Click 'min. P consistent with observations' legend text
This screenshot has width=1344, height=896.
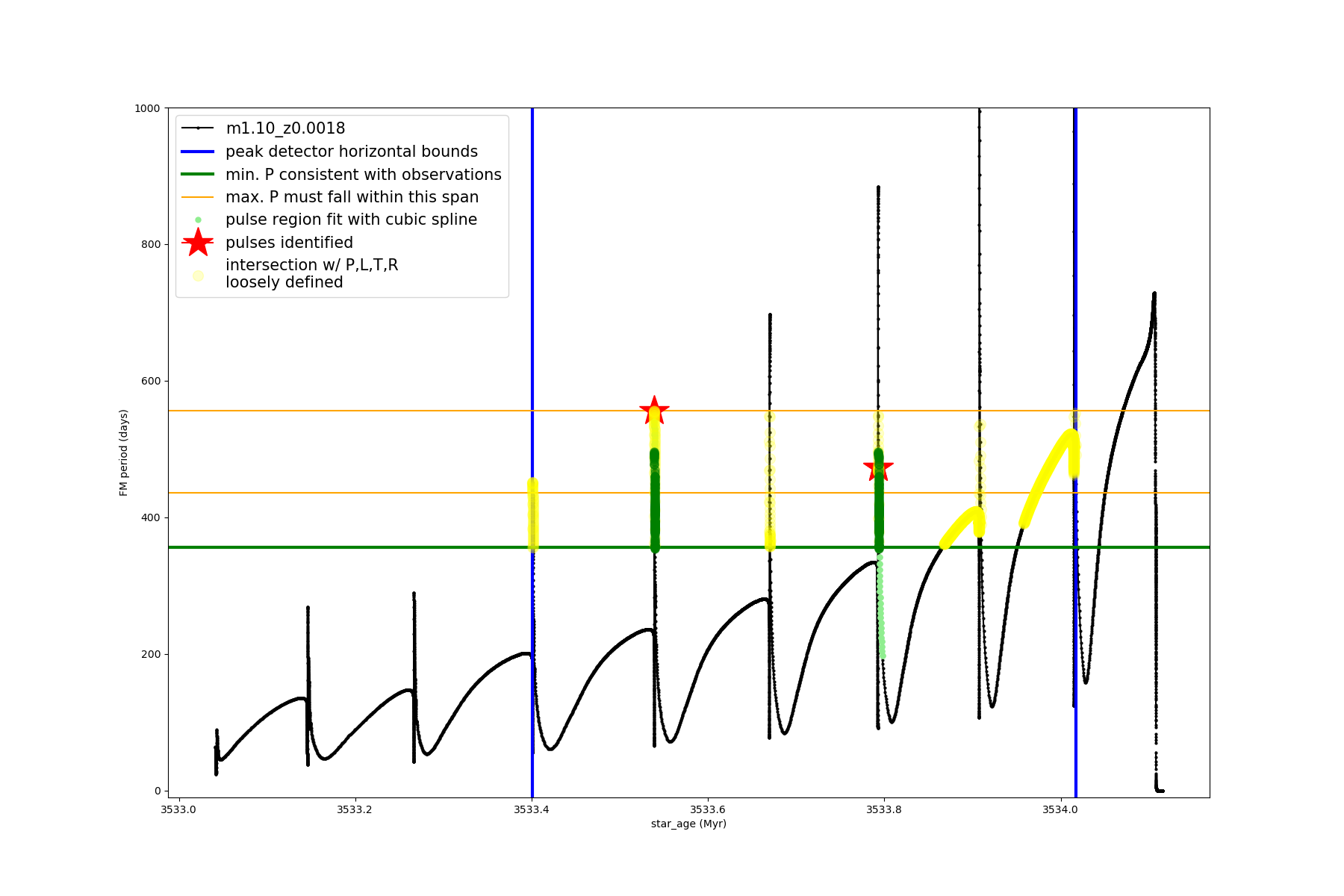point(364,175)
